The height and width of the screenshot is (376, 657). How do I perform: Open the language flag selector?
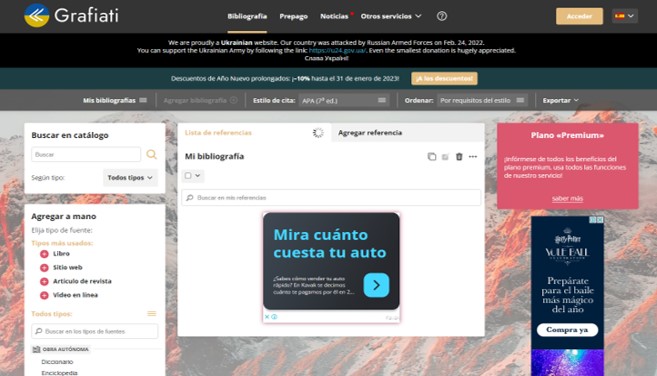(624, 16)
